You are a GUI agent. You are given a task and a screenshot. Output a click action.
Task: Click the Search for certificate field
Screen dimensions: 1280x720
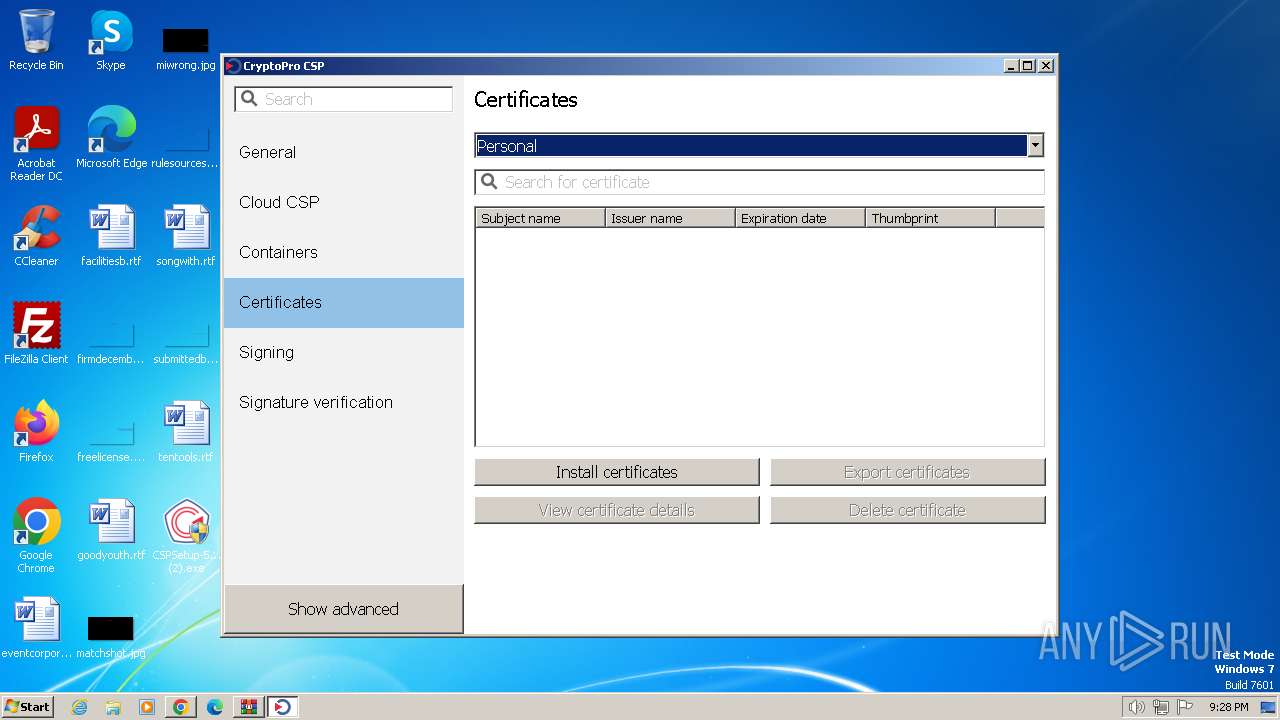(x=759, y=182)
